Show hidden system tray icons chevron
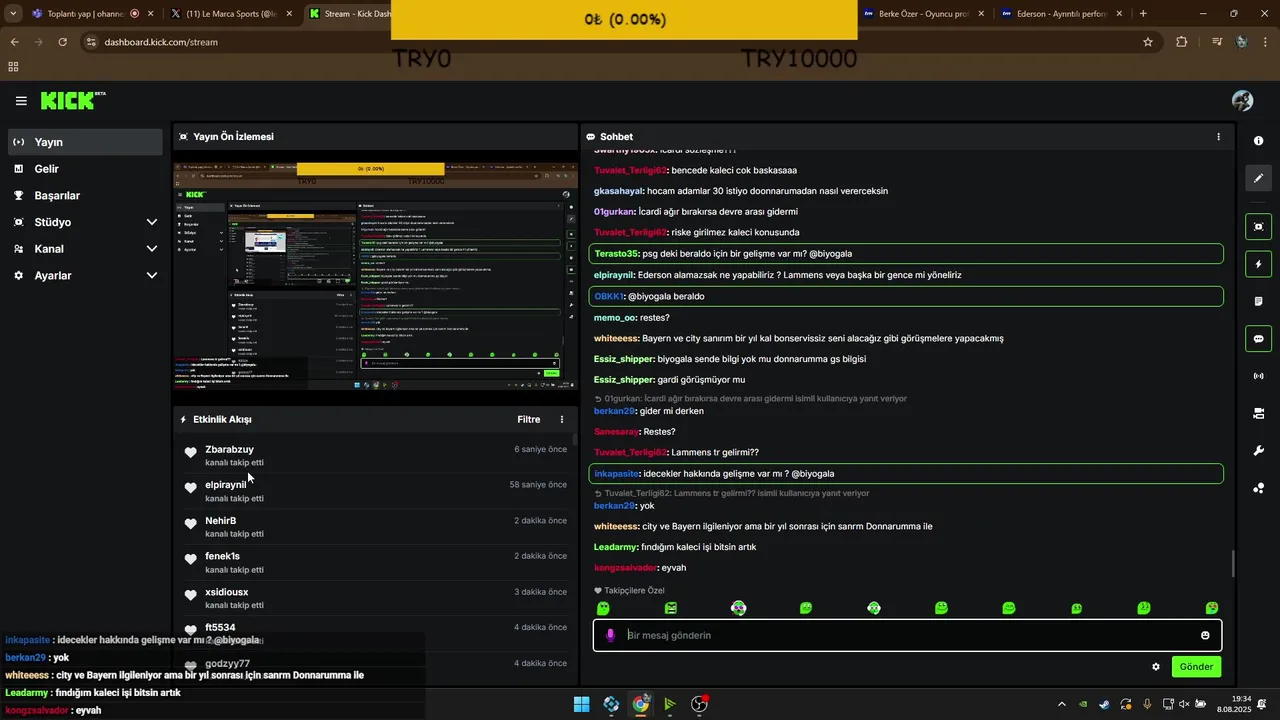Image resolution: width=1280 pixels, height=720 pixels. pyautogui.click(x=1062, y=704)
